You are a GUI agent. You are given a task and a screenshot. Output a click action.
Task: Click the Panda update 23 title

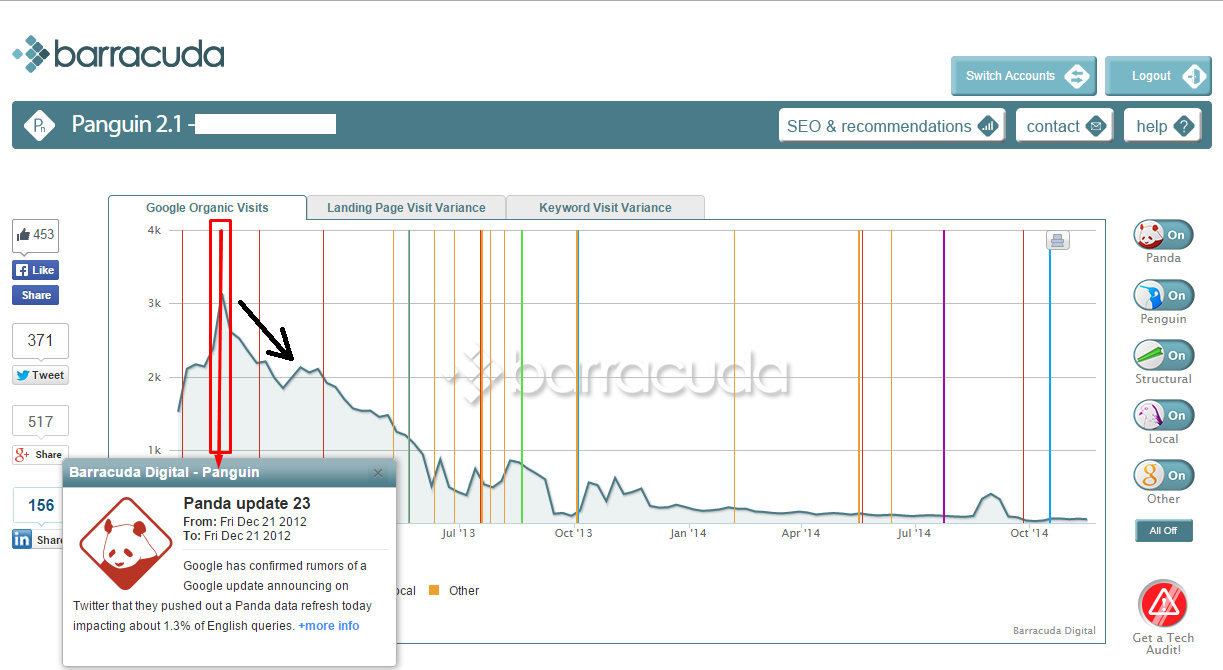click(x=247, y=503)
